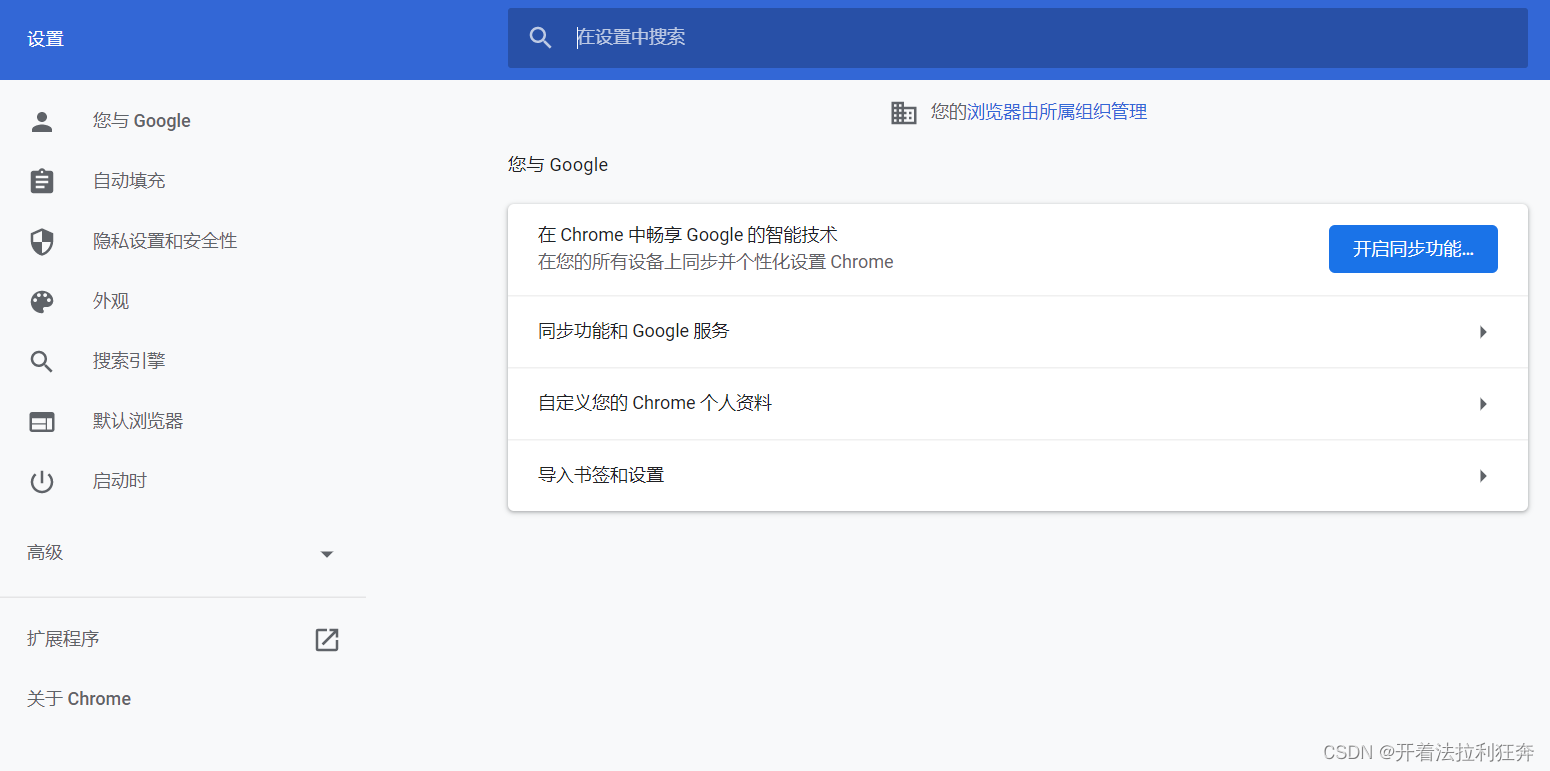This screenshot has width=1550, height=771.
Task: Open the 您与 Google sidebar section
Action: pos(142,121)
